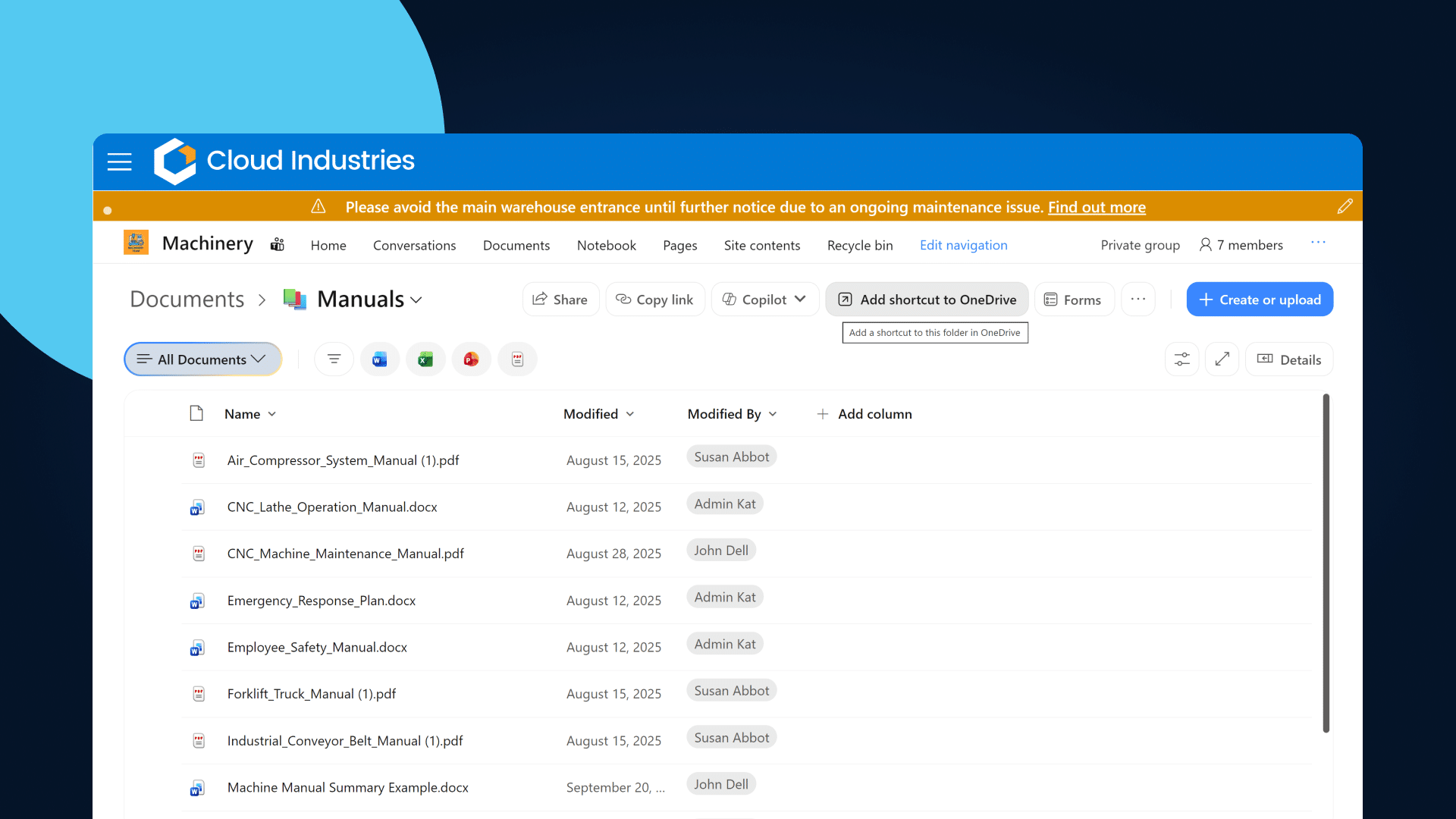Open the Conversations navigation tab
The image size is (1456, 819).
(x=415, y=245)
